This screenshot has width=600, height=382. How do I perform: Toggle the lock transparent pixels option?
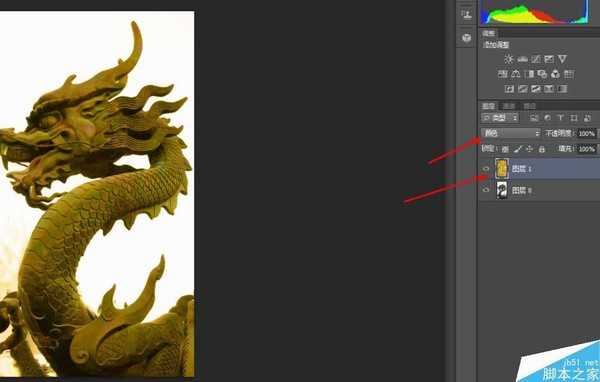[x=505, y=149]
